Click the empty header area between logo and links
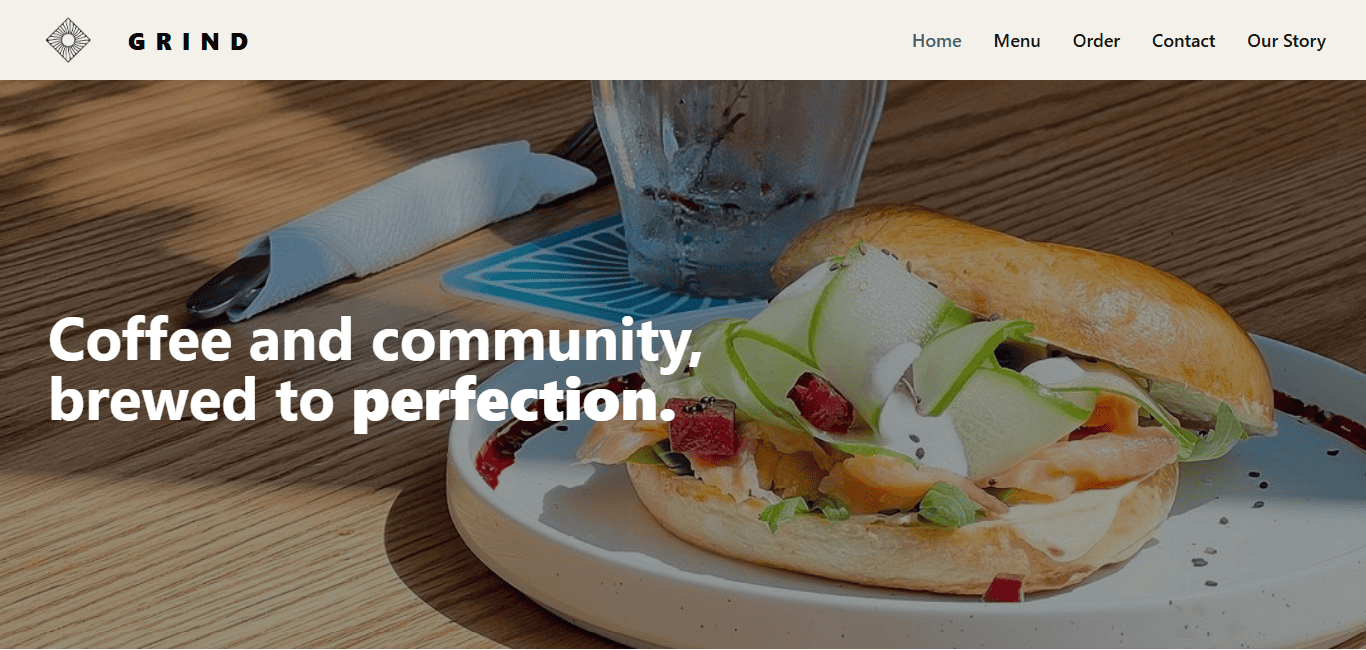Viewport: 1366px width, 650px height. tap(580, 40)
